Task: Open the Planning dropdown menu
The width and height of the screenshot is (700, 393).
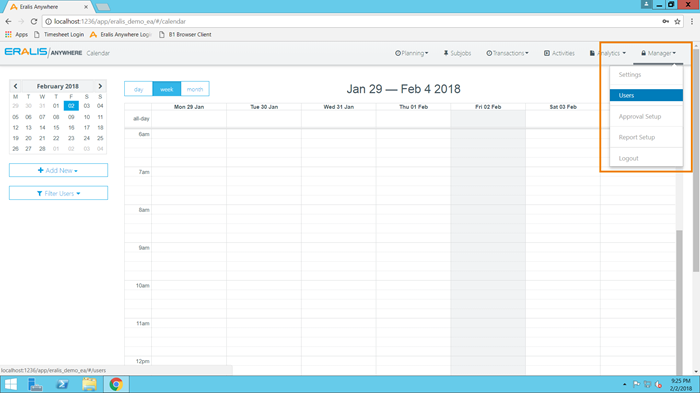Action: (x=412, y=53)
